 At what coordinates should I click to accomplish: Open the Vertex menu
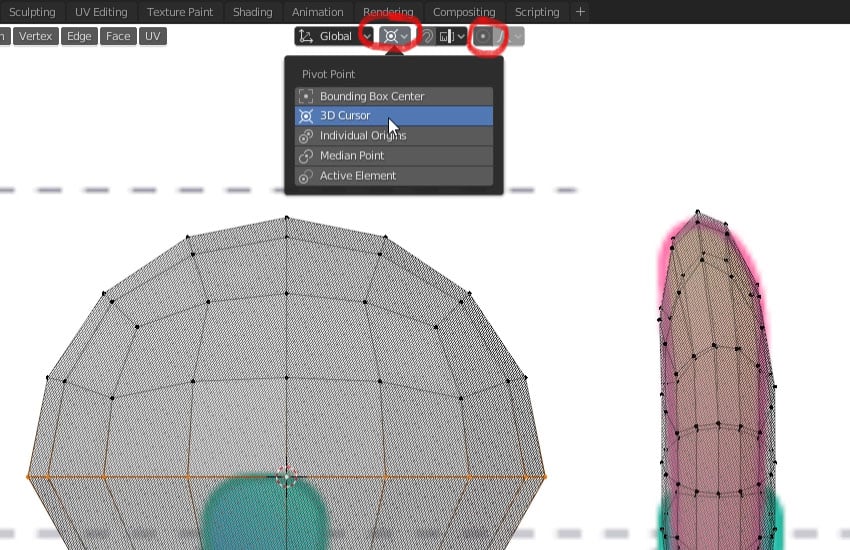(x=35, y=36)
